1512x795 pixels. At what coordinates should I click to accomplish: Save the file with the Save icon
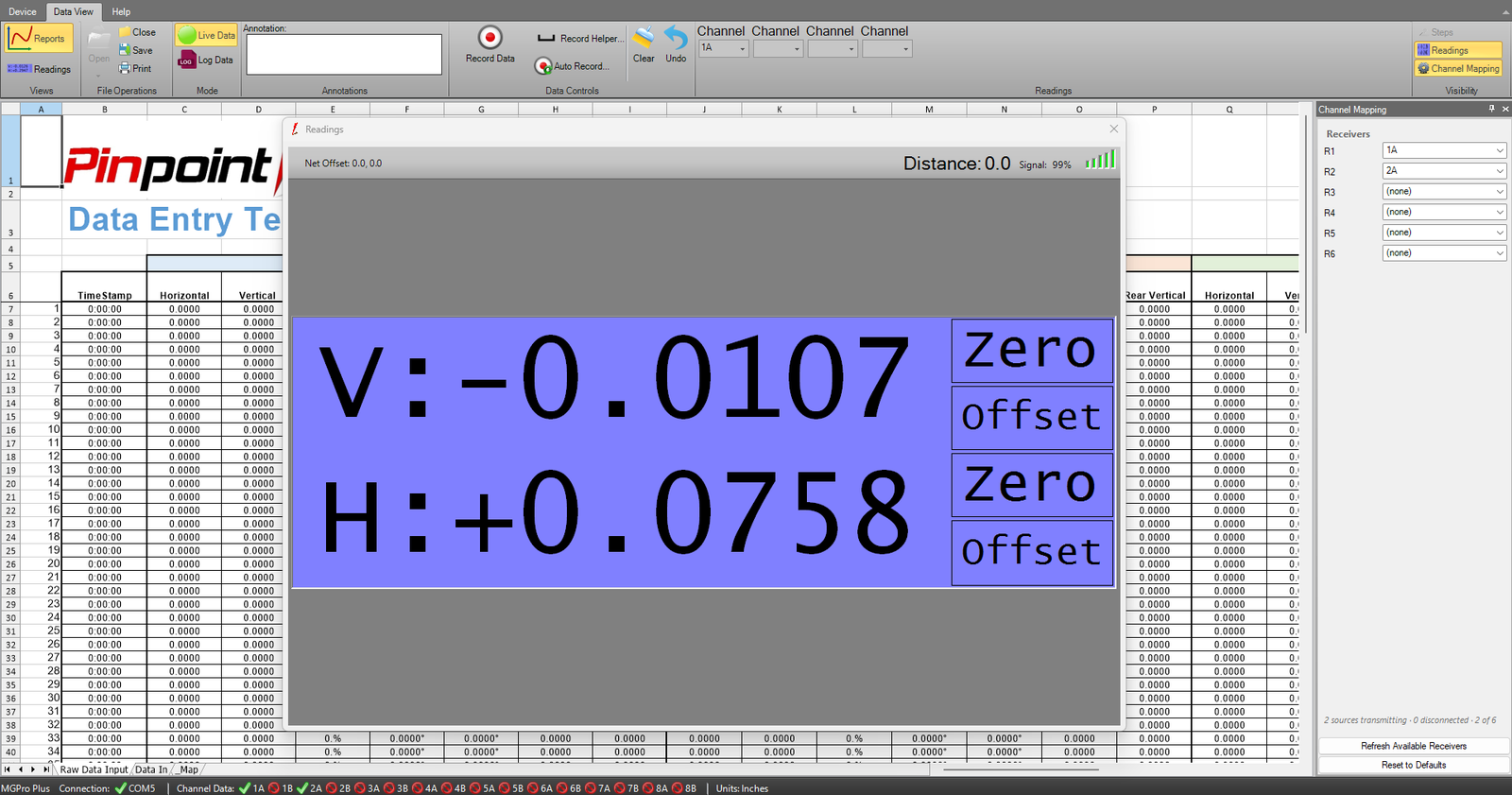pyautogui.click(x=125, y=50)
